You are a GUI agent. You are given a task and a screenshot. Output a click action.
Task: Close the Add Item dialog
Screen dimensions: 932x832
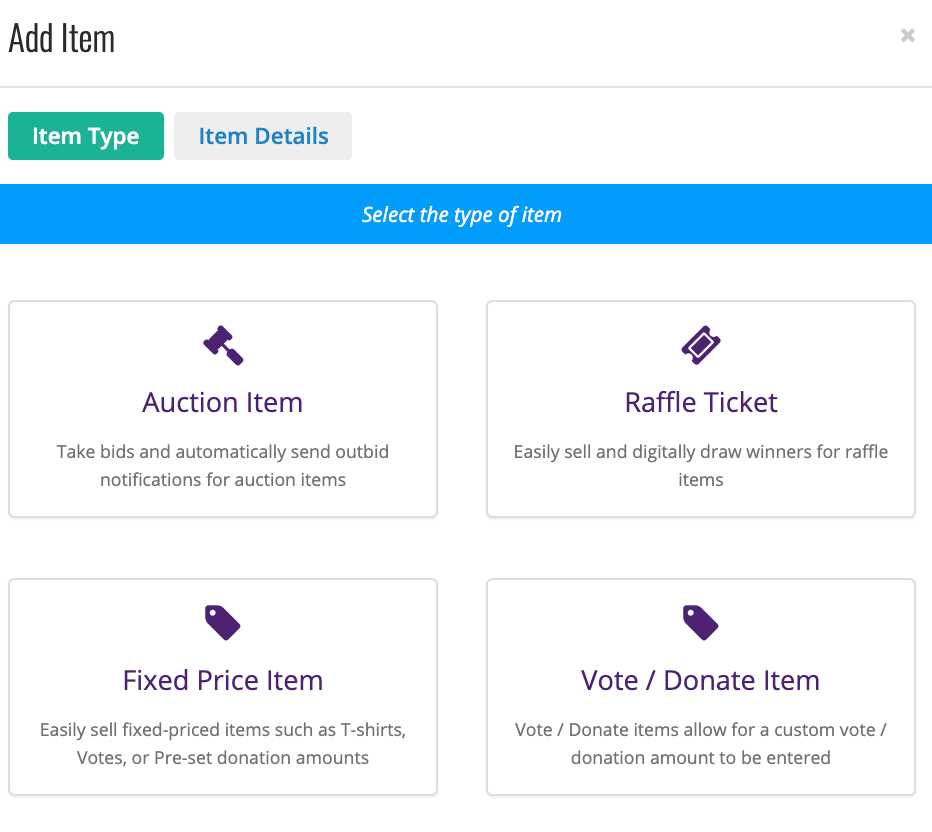(x=908, y=36)
